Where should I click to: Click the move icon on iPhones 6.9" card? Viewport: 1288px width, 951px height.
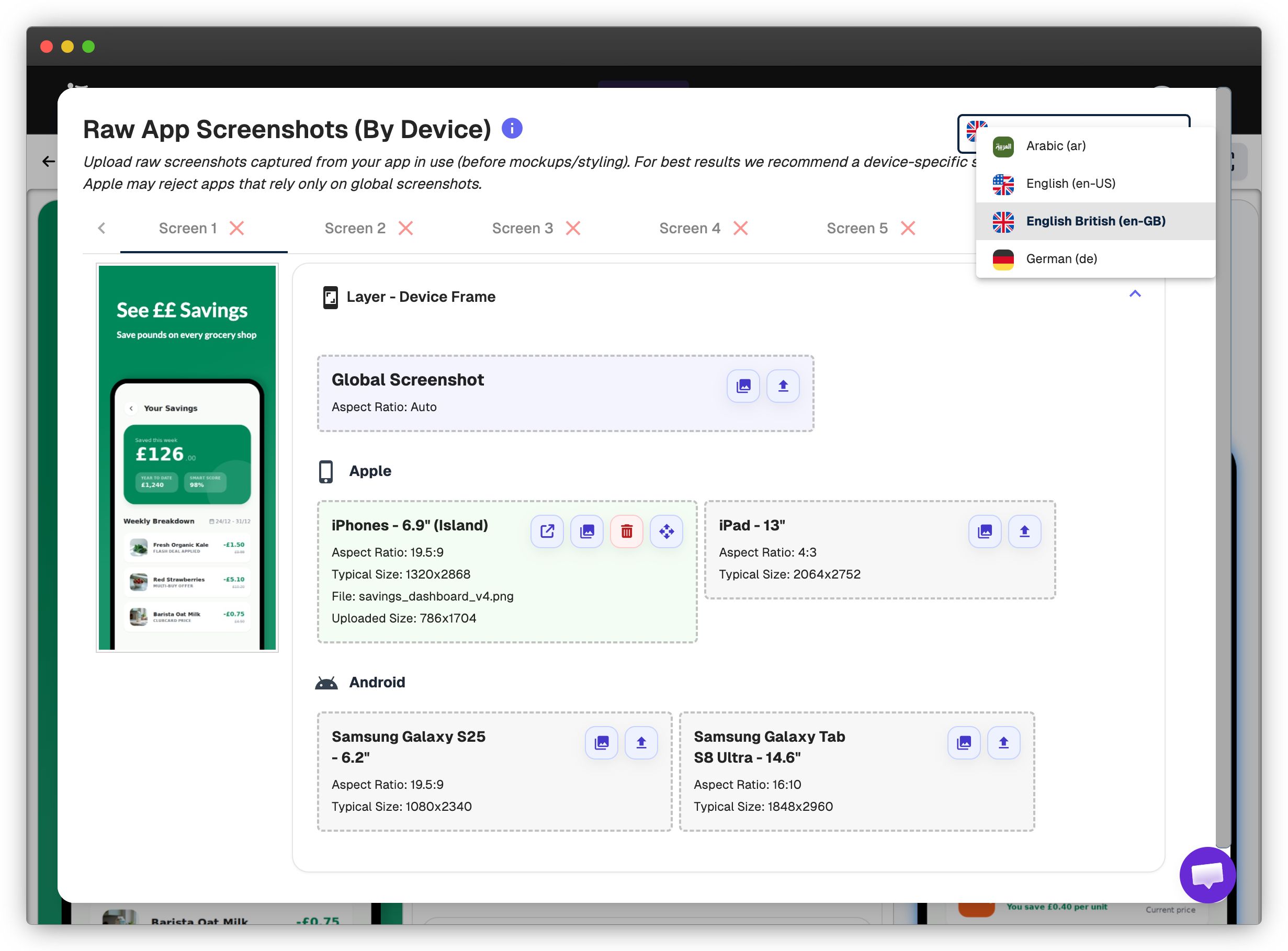(666, 531)
